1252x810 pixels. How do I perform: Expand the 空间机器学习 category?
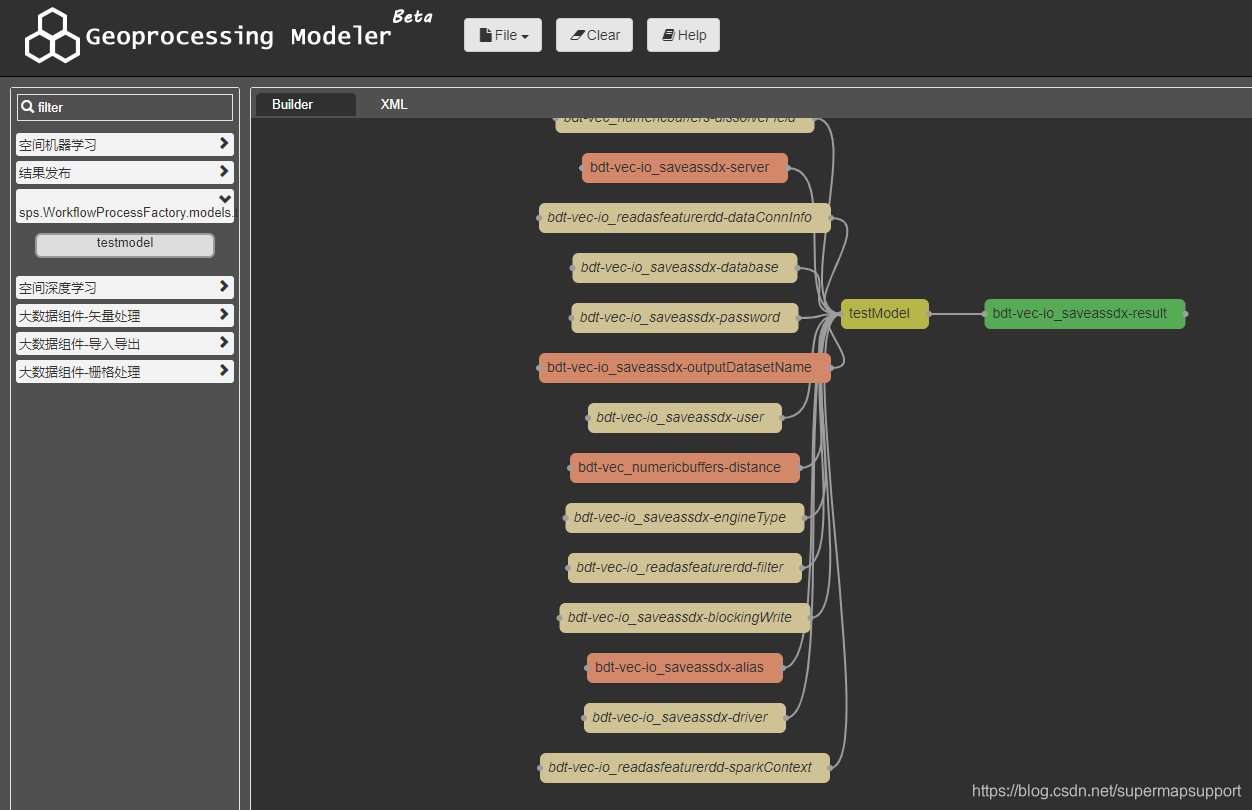125,145
